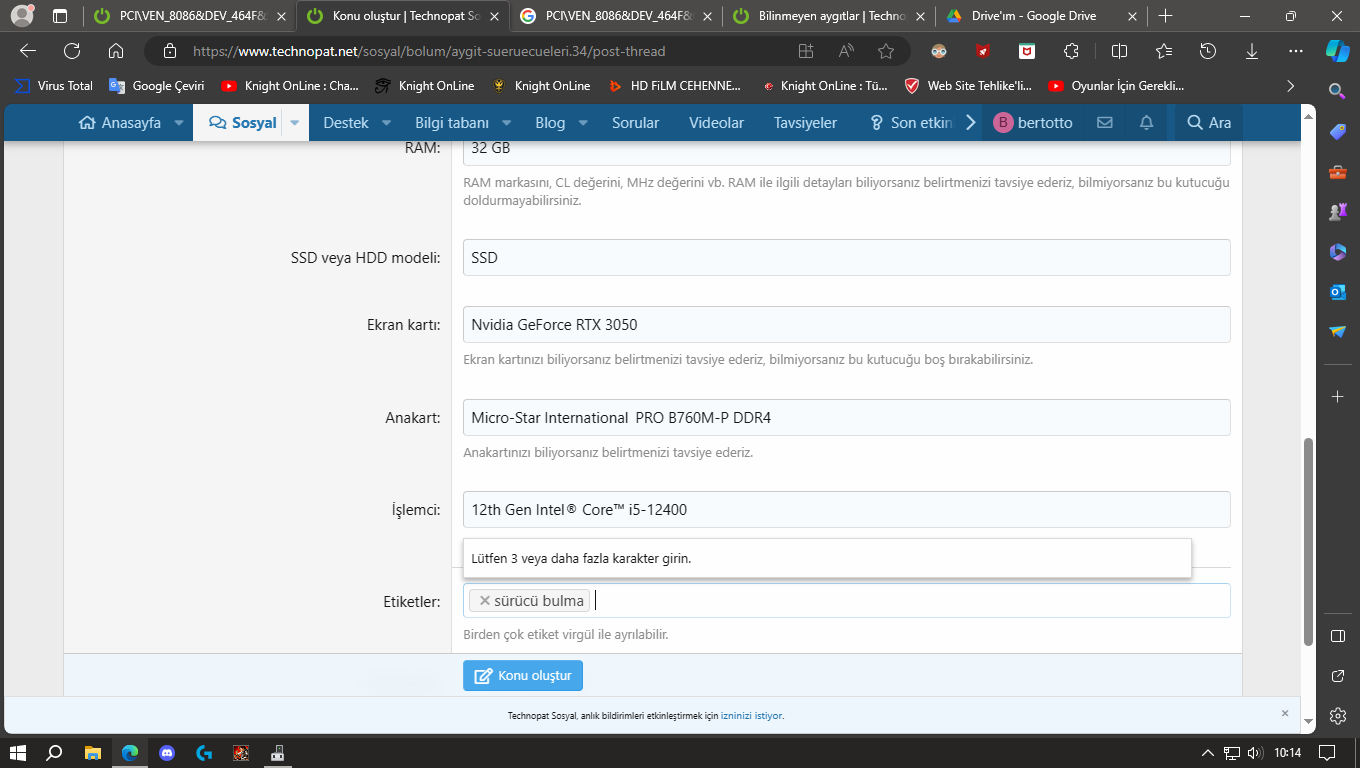
Task: Open the Edge profile avatar
Action: [x=22, y=16]
